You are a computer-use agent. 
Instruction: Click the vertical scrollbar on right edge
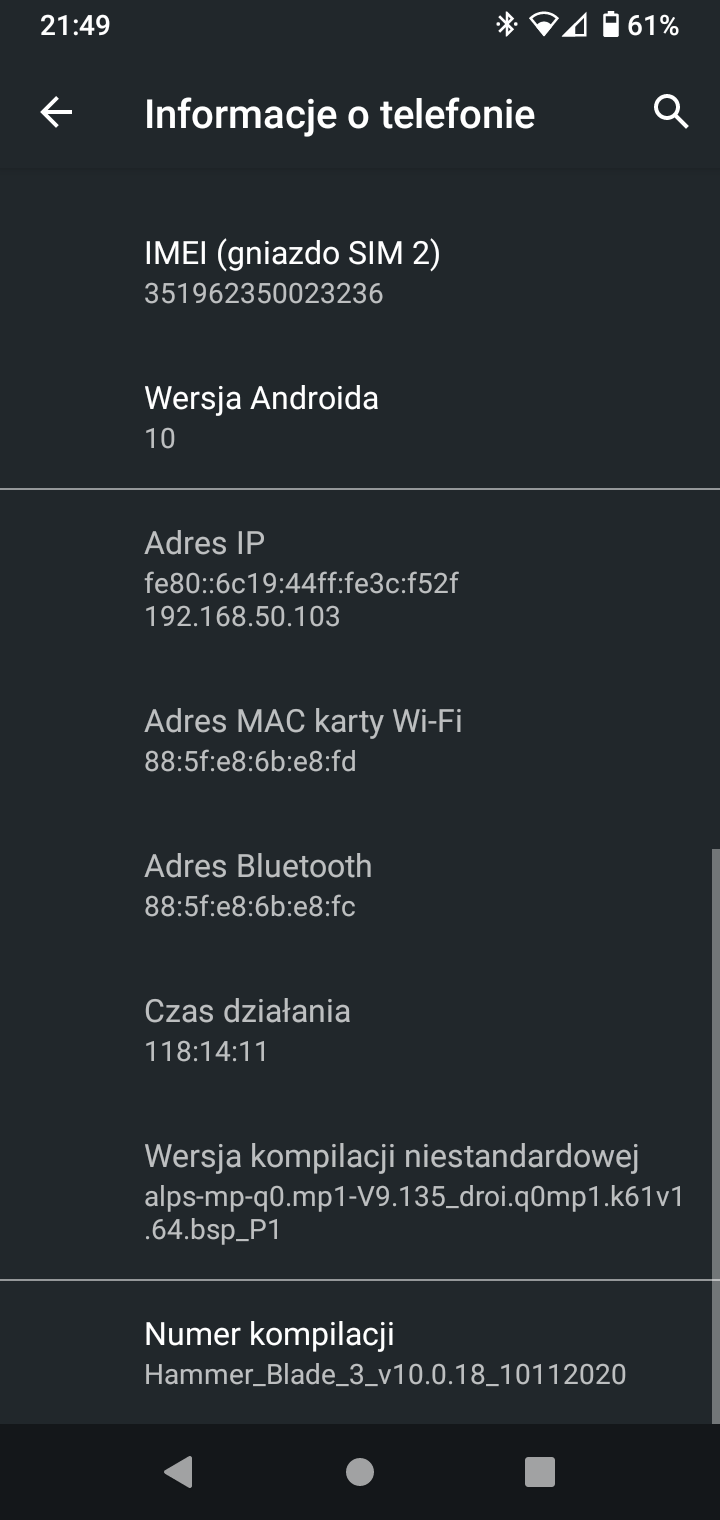[x=715, y=1136]
